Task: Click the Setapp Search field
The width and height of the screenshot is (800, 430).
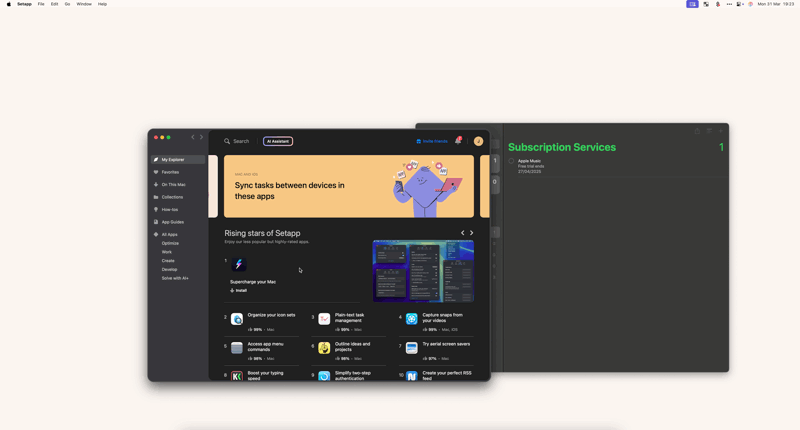Action: (237, 141)
